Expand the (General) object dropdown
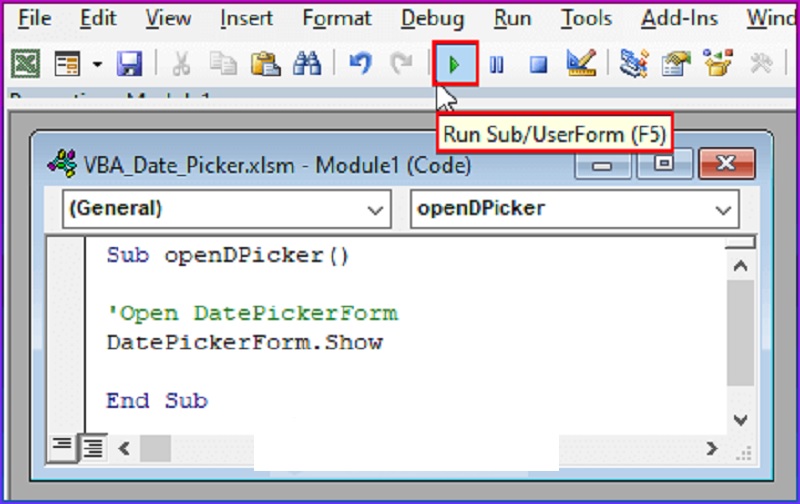Image resolution: width=800 pixels, height=504 pixels. click(376, 211)
